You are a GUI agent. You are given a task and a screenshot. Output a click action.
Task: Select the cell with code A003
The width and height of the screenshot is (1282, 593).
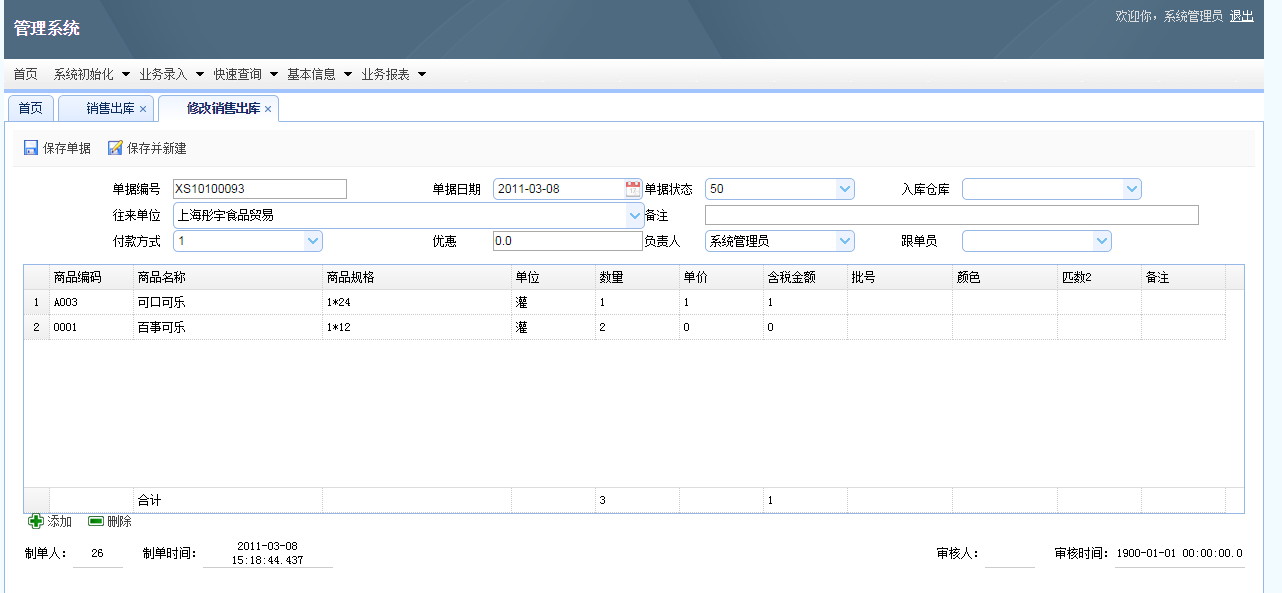pos(91,302)
